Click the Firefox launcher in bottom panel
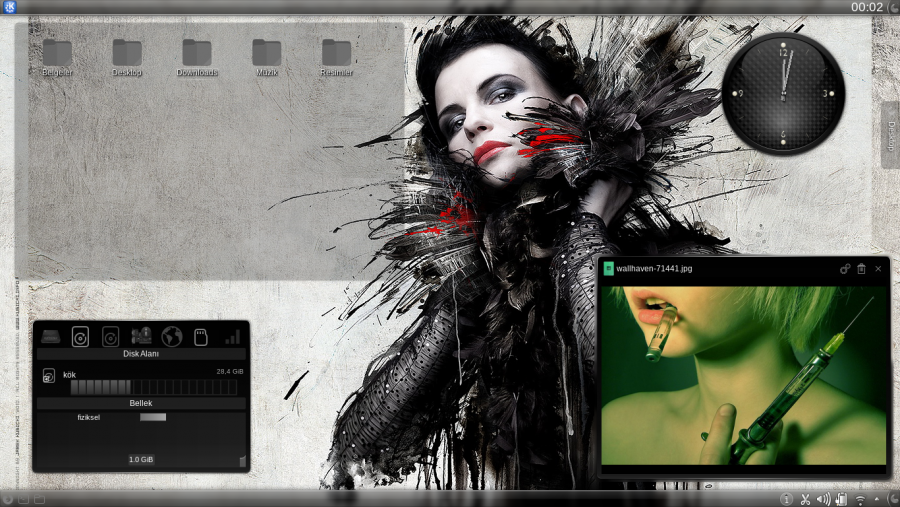The height and width of the screenshot is (507, 900). (x=7, y=499)
